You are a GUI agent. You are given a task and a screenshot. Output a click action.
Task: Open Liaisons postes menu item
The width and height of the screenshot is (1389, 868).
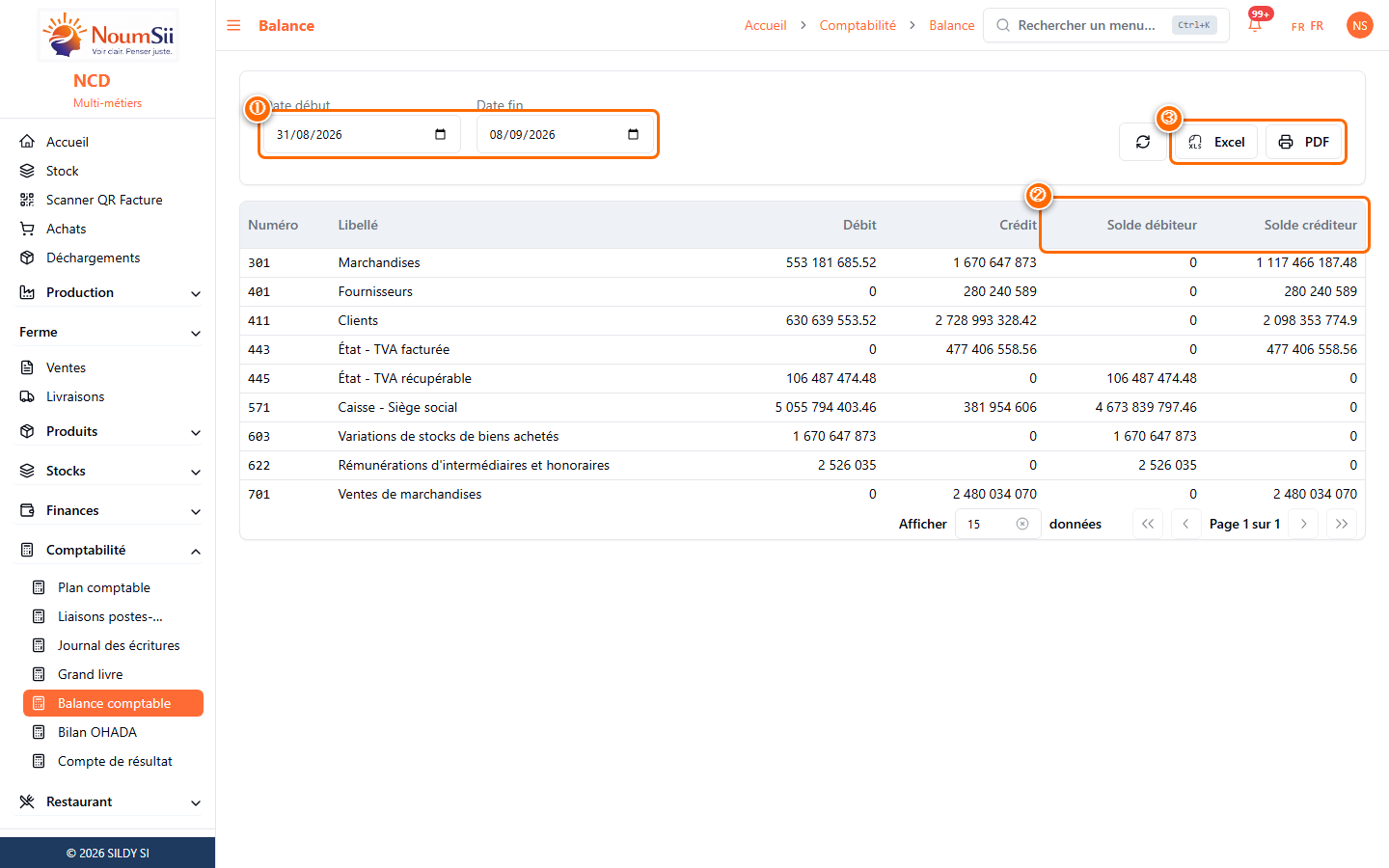point(113,616)
